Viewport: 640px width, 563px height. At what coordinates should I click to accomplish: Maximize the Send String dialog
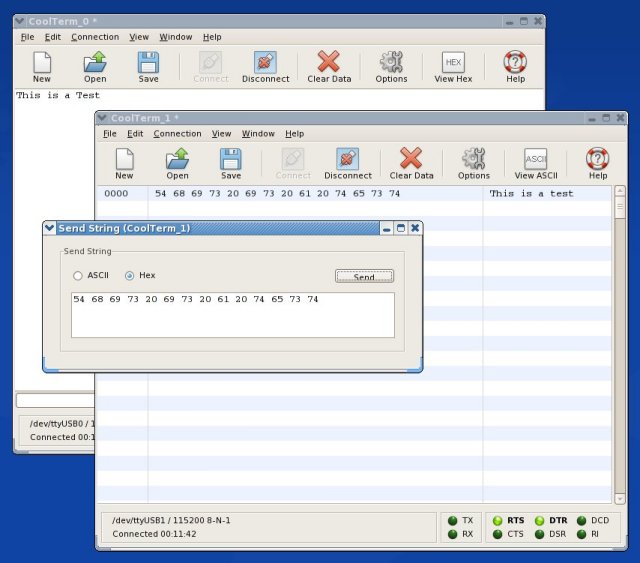401,228
